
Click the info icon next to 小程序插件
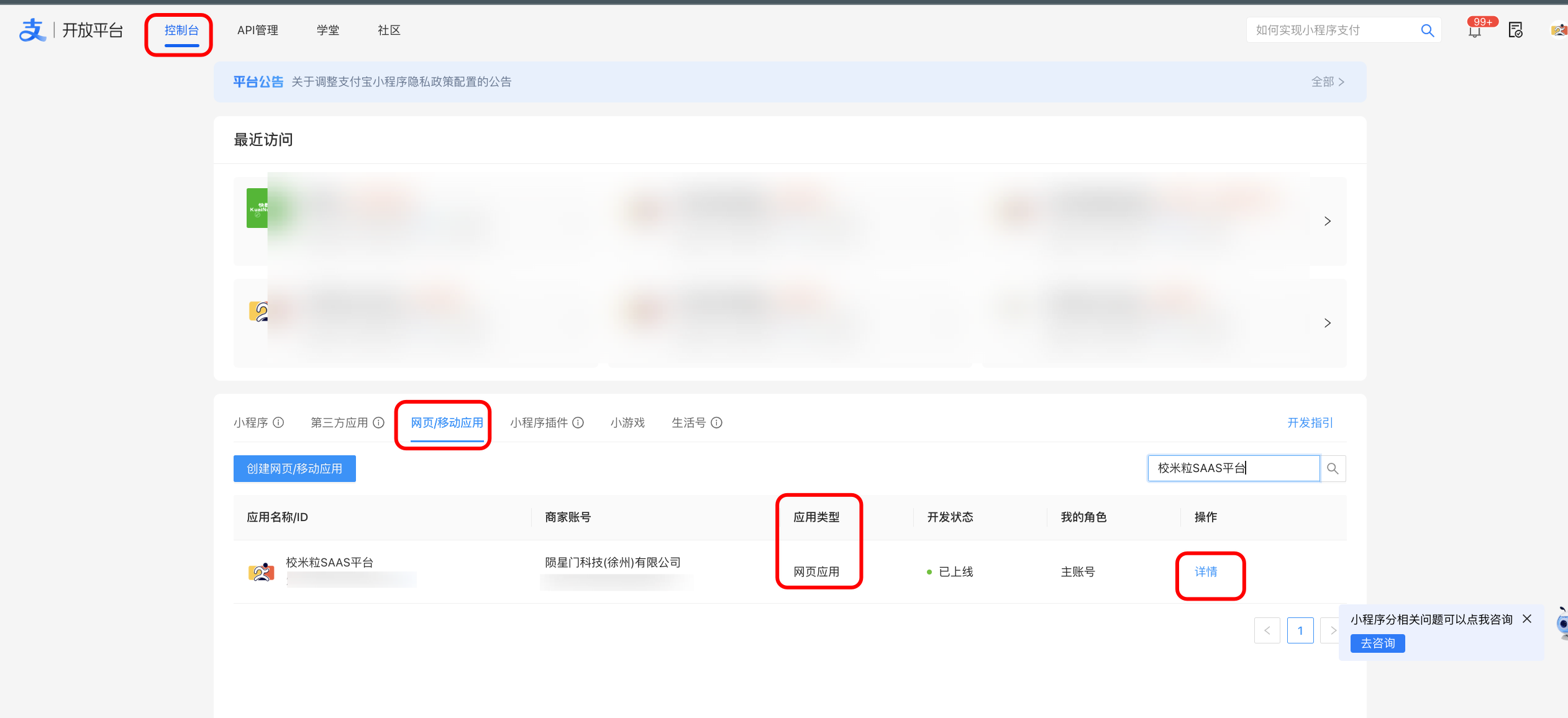coord(578,422)
